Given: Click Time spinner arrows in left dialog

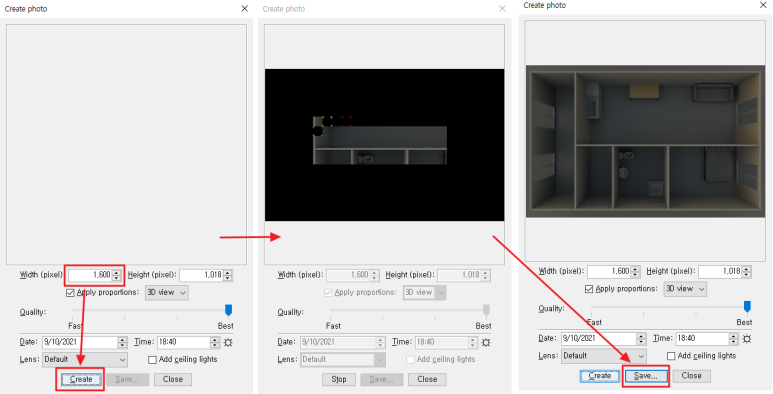Looking at the screenshot, I should click(215, 342).
